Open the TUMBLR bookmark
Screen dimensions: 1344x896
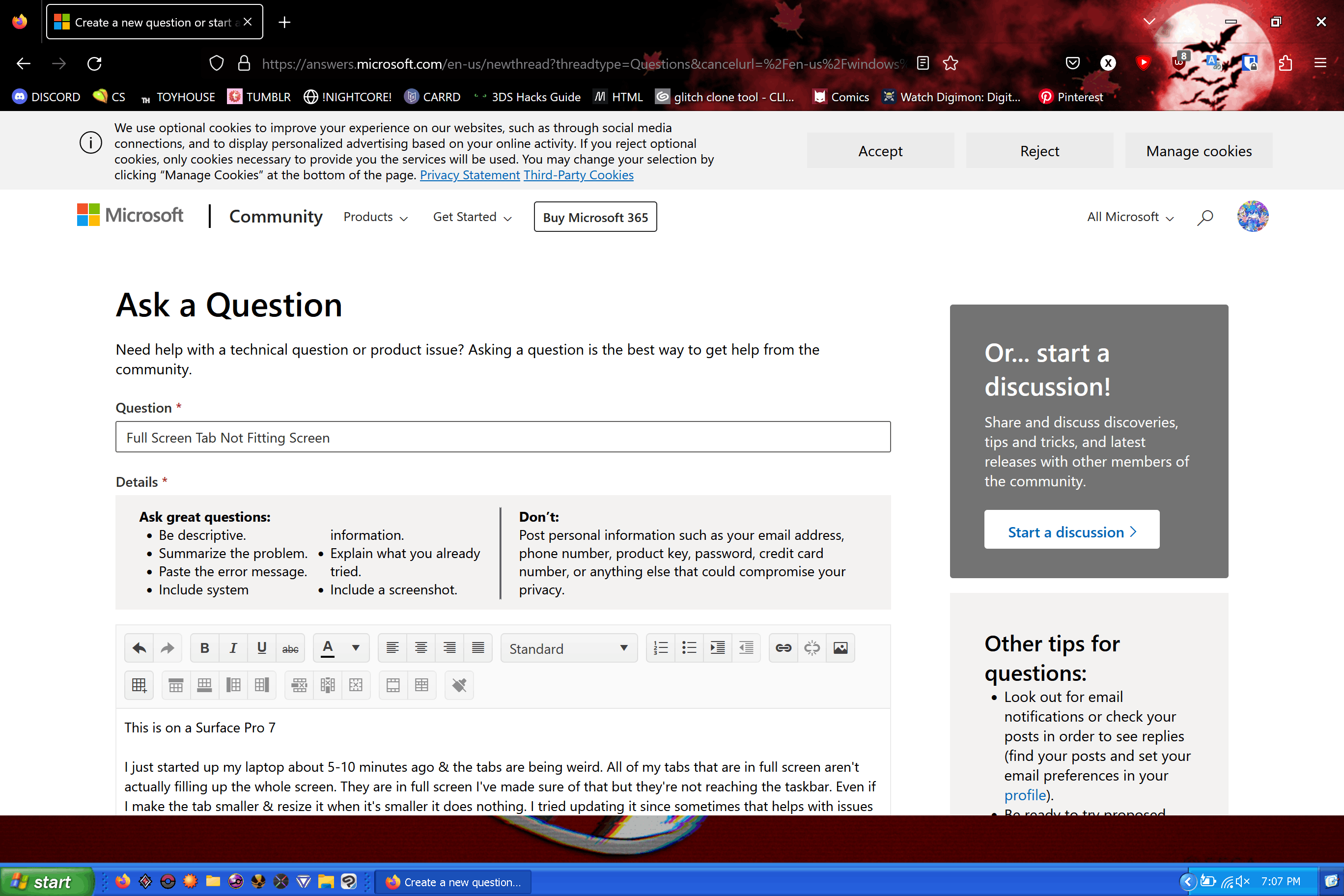[x=259, y=97]
